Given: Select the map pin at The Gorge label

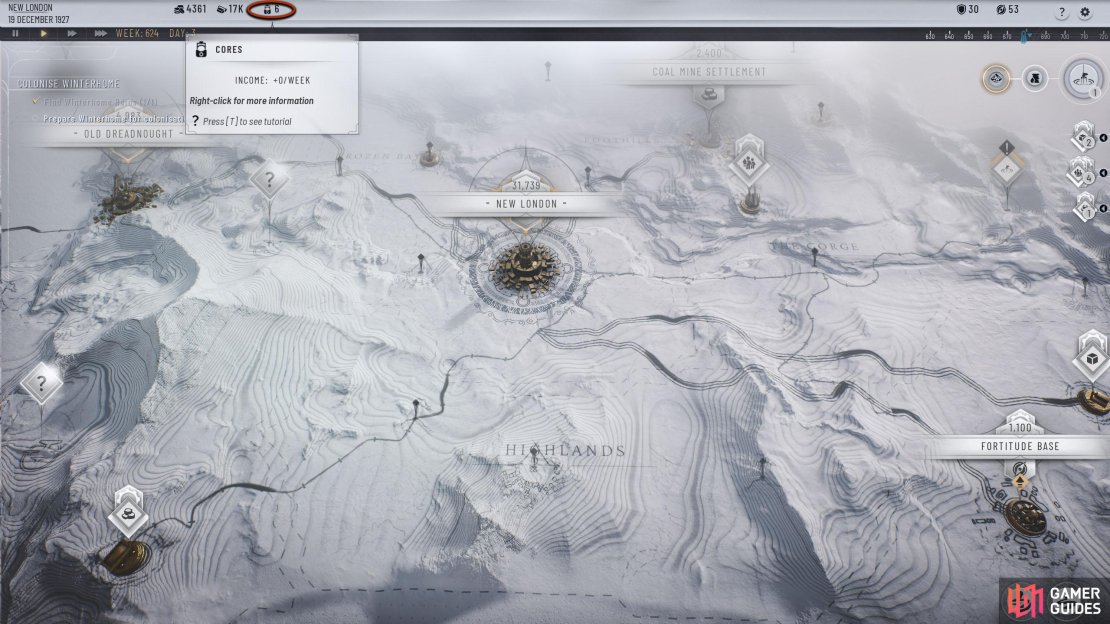Looking at the screenshot, I should 814,256.
